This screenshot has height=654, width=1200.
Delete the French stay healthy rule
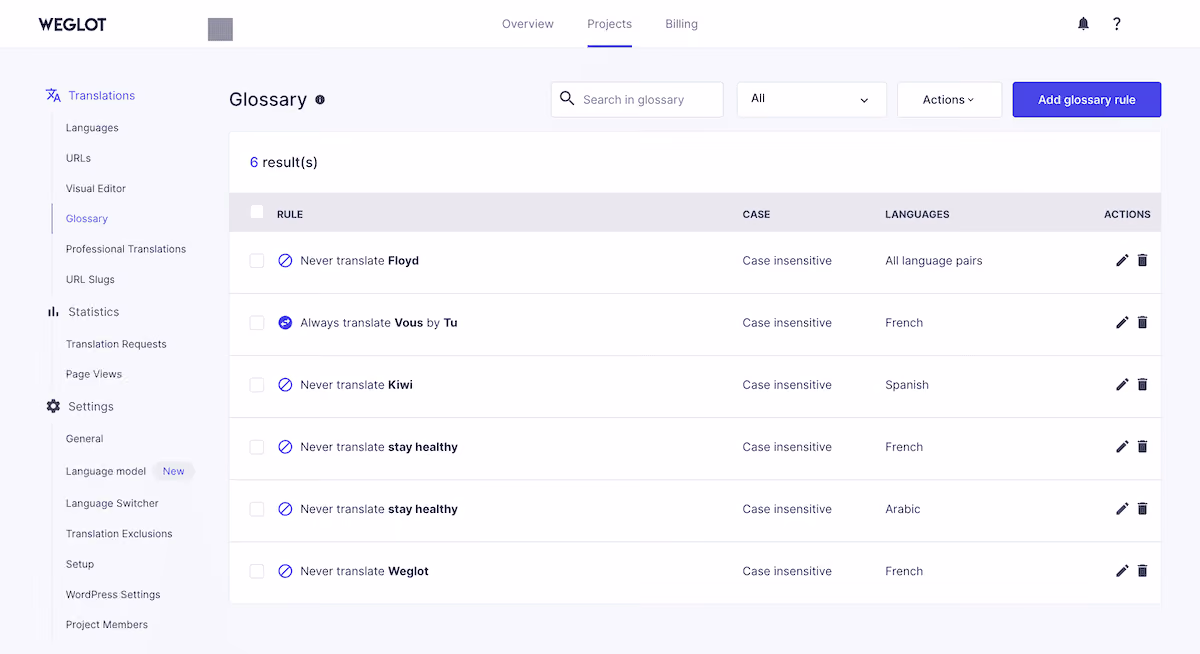[x=1143, y=447]
